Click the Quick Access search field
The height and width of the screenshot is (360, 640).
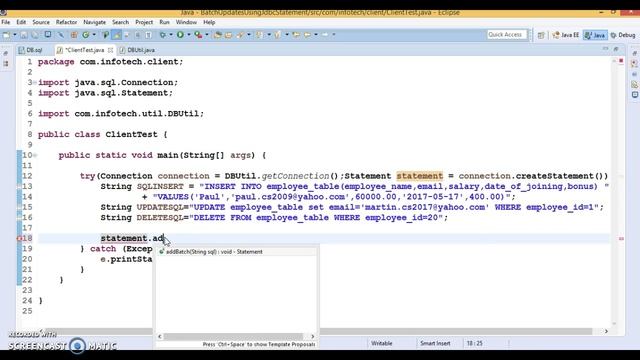(507, 35)
